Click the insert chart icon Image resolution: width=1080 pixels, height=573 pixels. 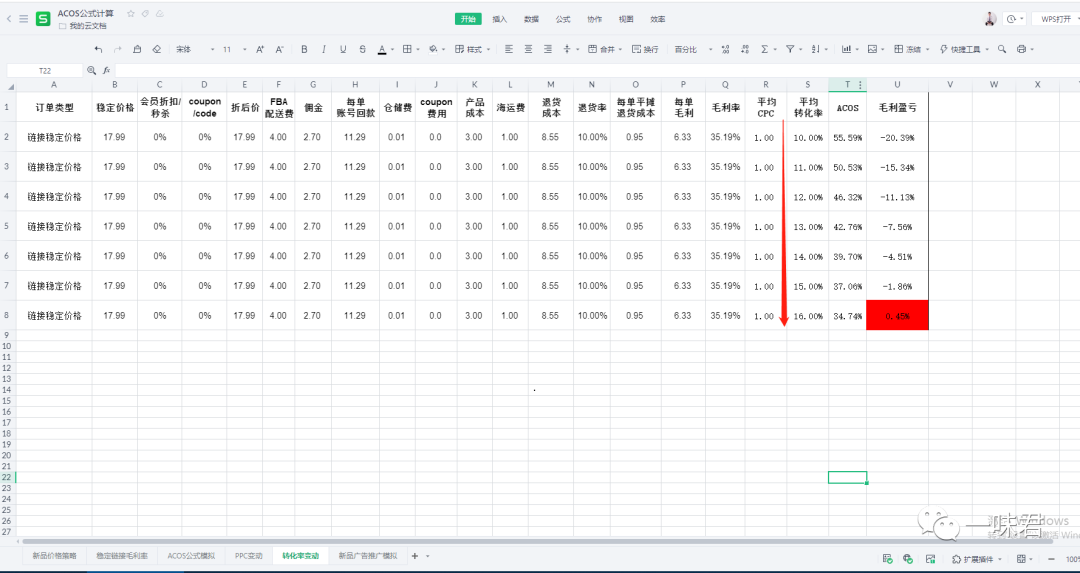pyautogui.click(x=848, y=49)
